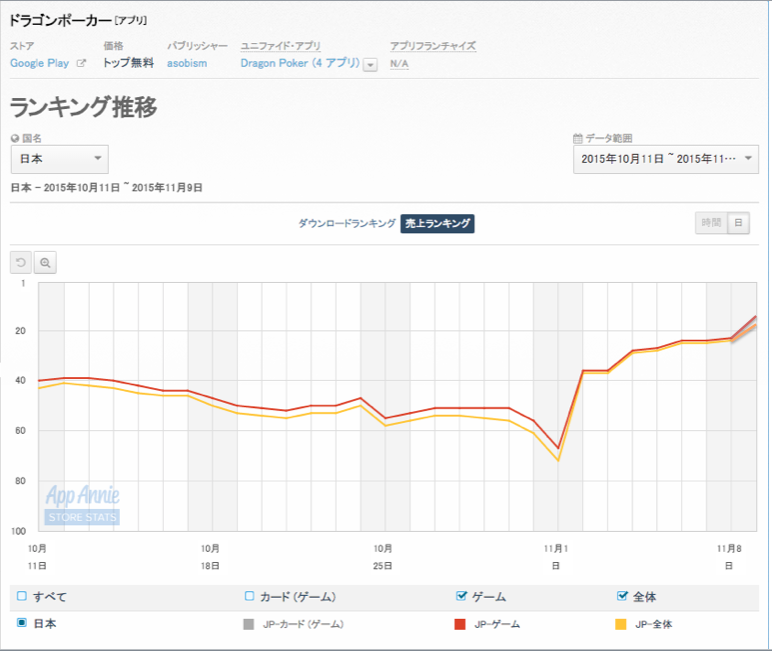Click the N/A app franchise value

pyautogui.click(x=399, y=64)
